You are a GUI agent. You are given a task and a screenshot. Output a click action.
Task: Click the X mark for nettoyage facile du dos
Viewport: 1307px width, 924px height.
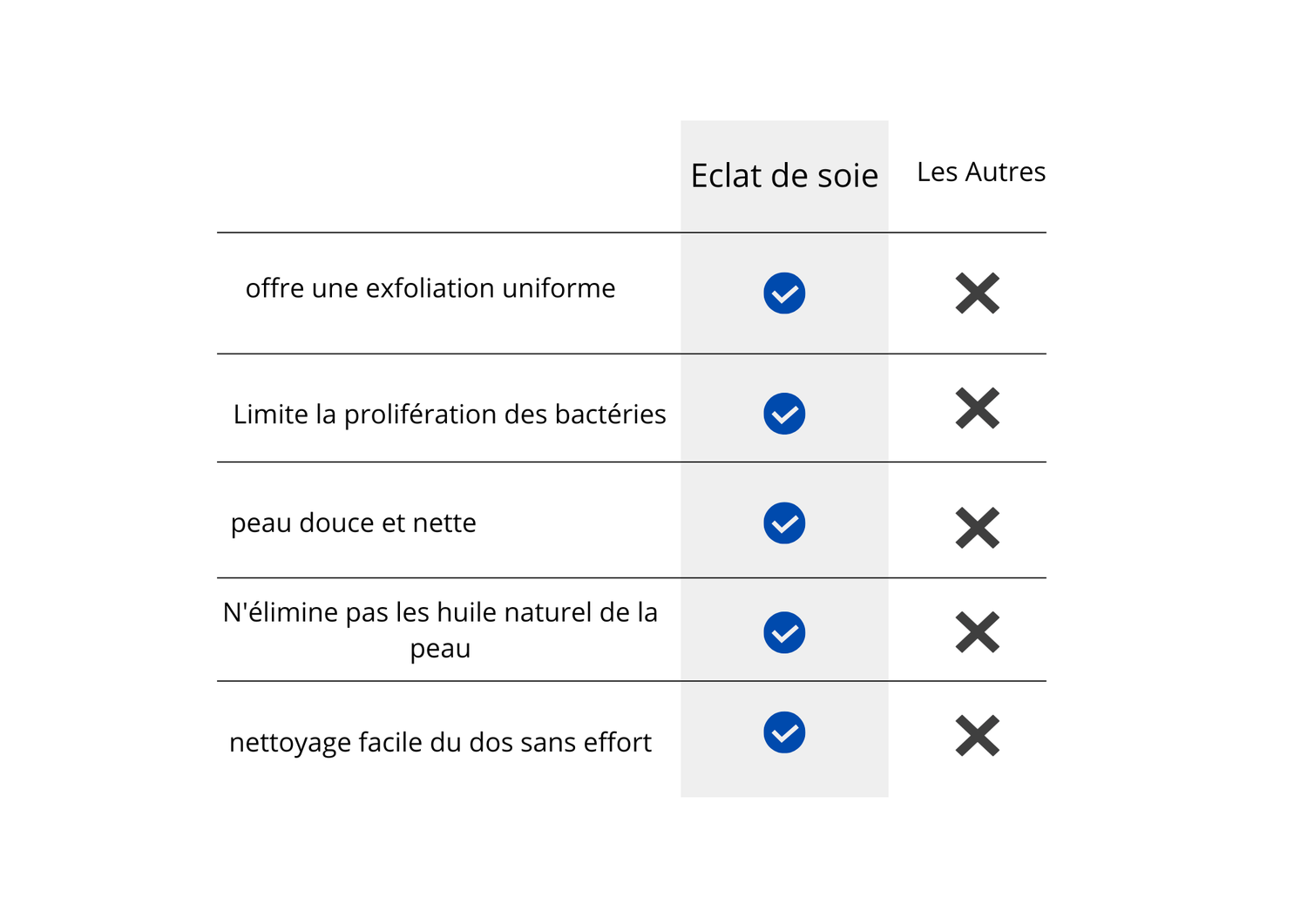pyautogui.click(x=977, y=736)
